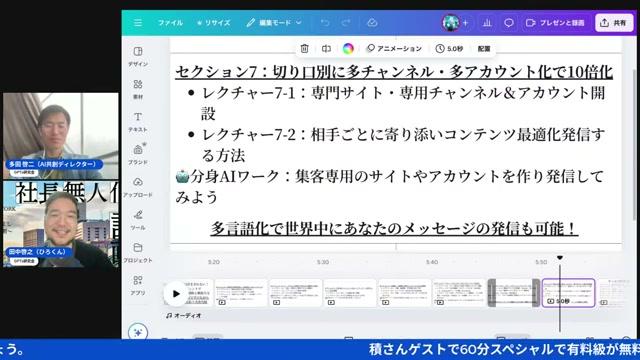
Task: Open the comments speech bubble
Action: [x=509, y=23]
